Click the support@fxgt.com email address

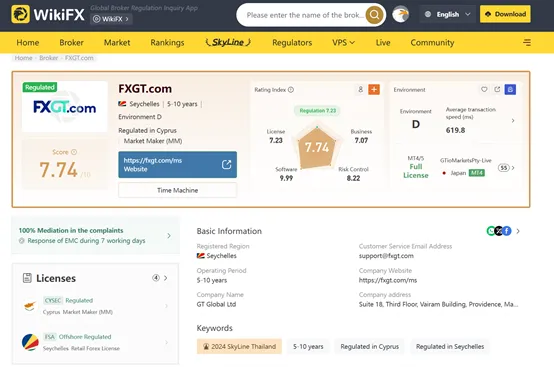[x=386, y=256]
